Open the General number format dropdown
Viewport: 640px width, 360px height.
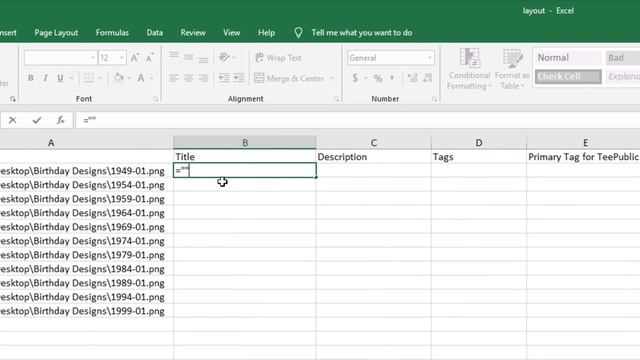(430, 58)
